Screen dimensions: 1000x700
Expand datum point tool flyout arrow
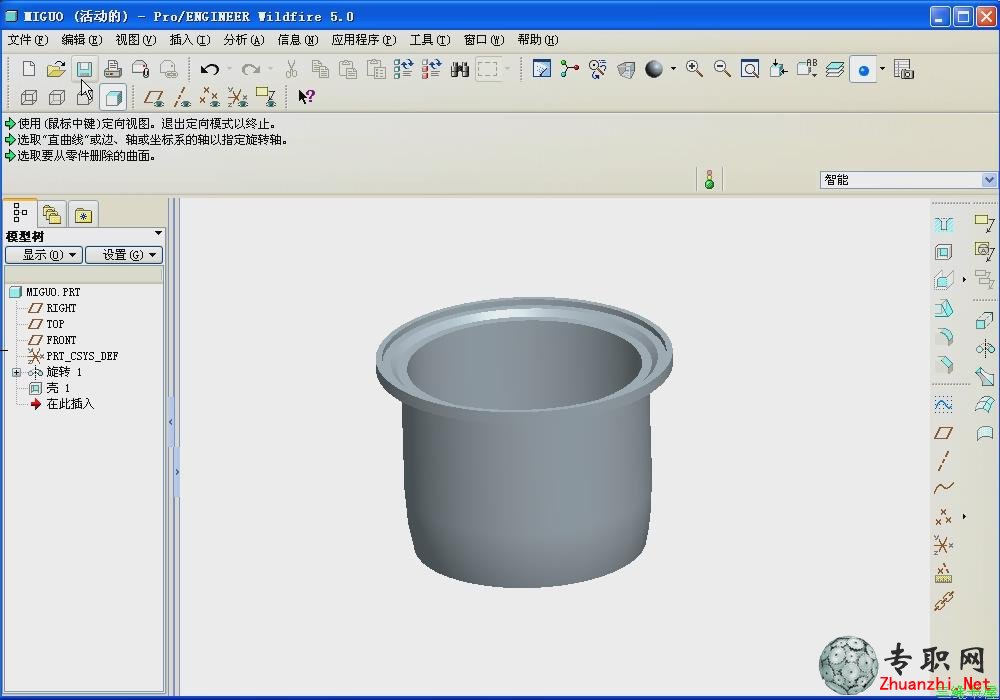pos(964,516)
